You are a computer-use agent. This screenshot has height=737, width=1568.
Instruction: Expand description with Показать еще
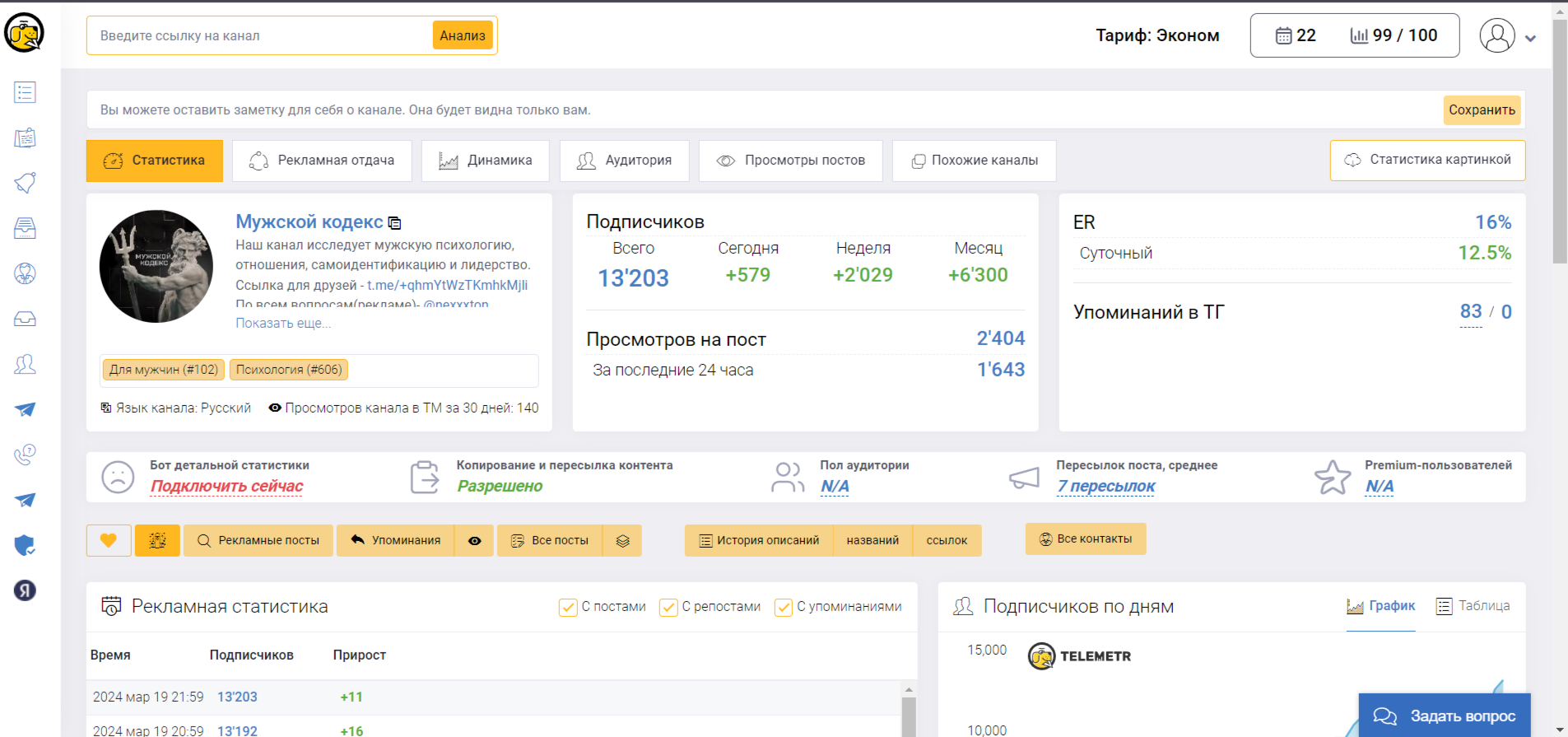click(283, 324)
